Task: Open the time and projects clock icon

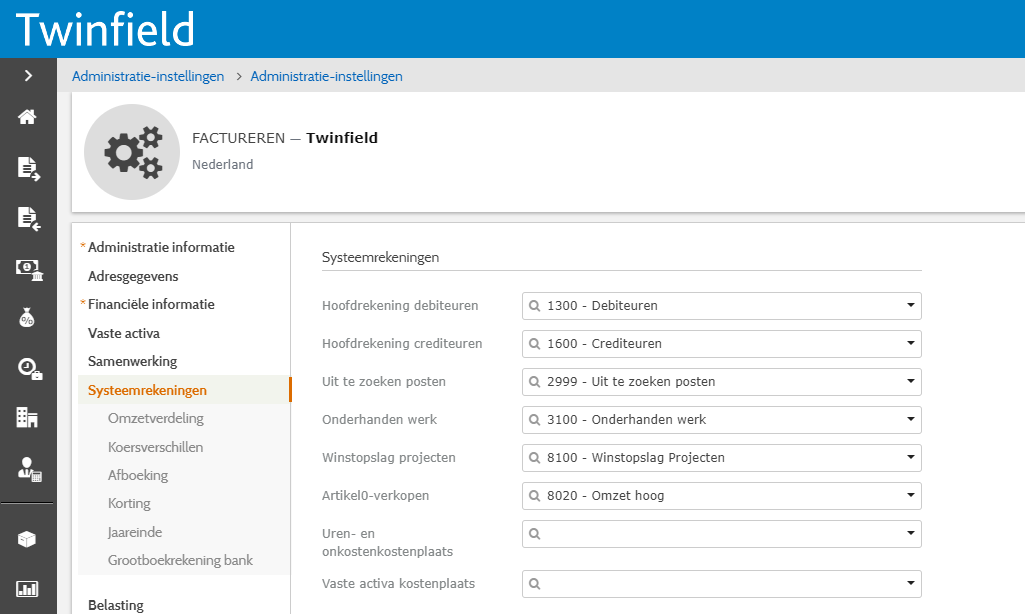Action: click(x=28, y=368)
